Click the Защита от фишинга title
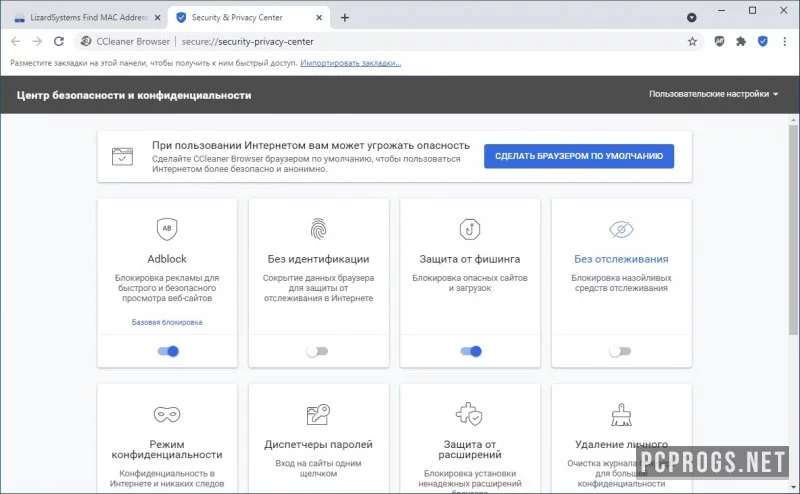Image resolution: width=800 pixels, height=494 pixels. (469, 259)
